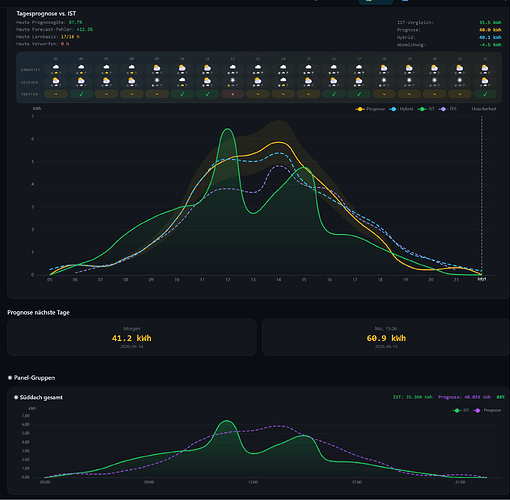
Task: Click the observed weather icon for hour 14
Action: click(283, 82)
